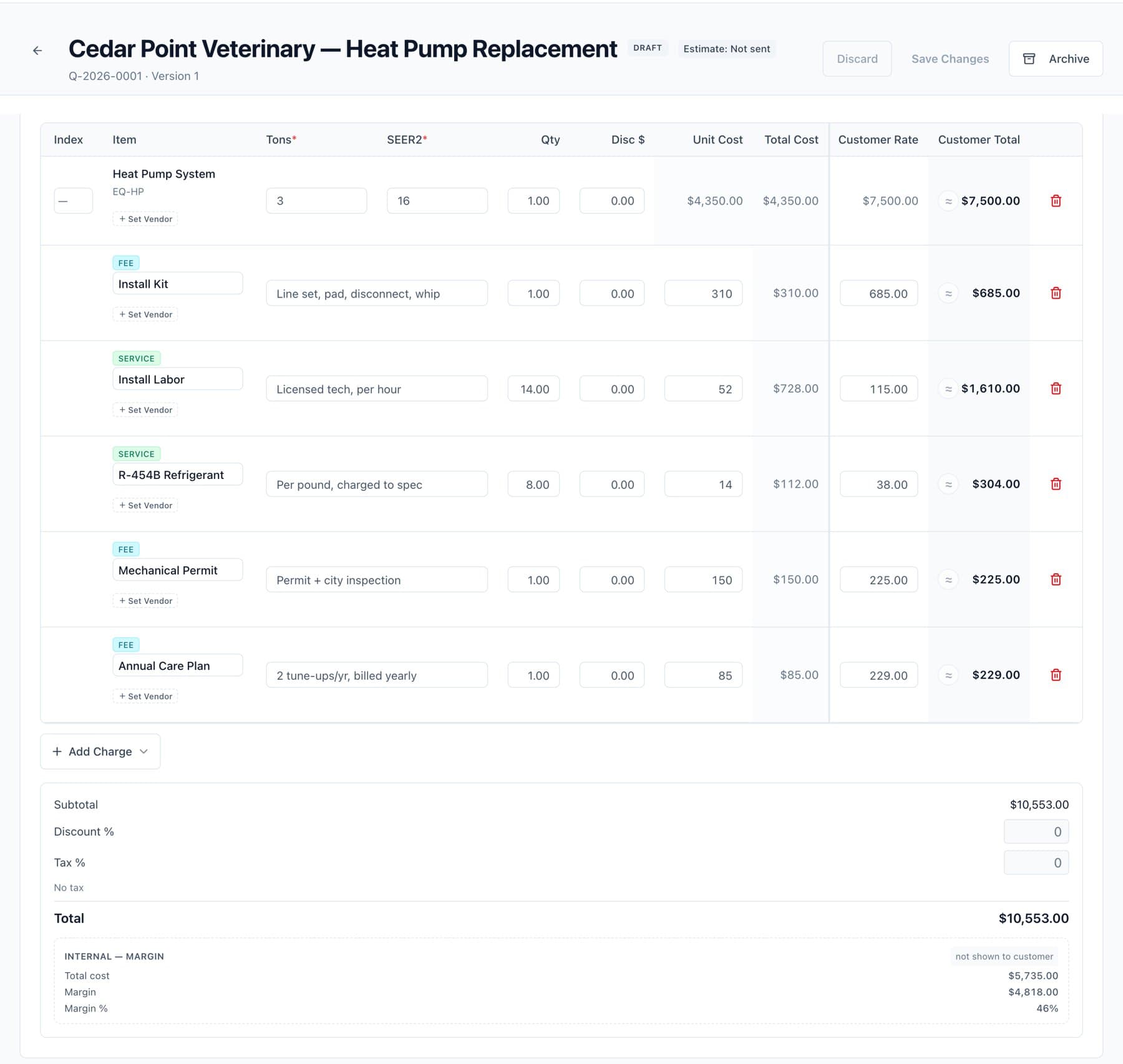Edit the SEER2 field showing 16
This screenshot has width=1123, height=1064.
(437, 201)
